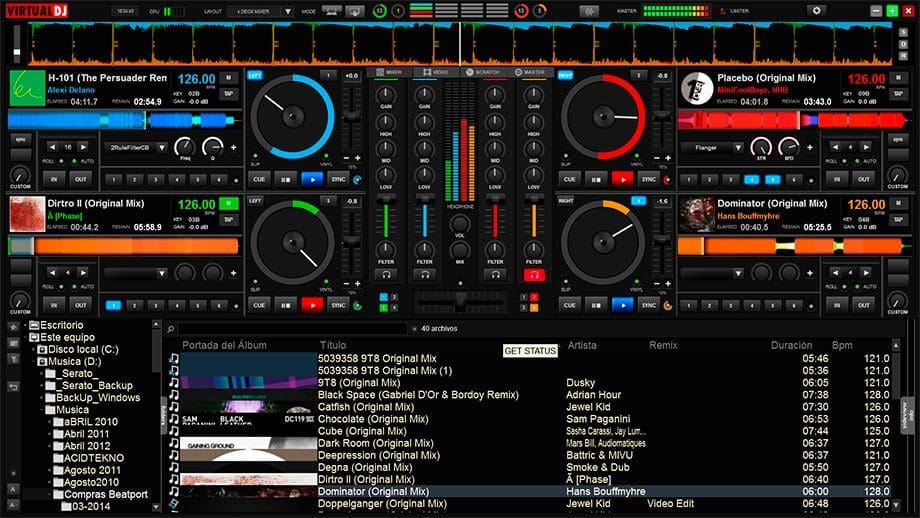Collapse the Escritorio tree node
Screen dimensions: 920x518
pyautogui.click(x=25, y=325)
